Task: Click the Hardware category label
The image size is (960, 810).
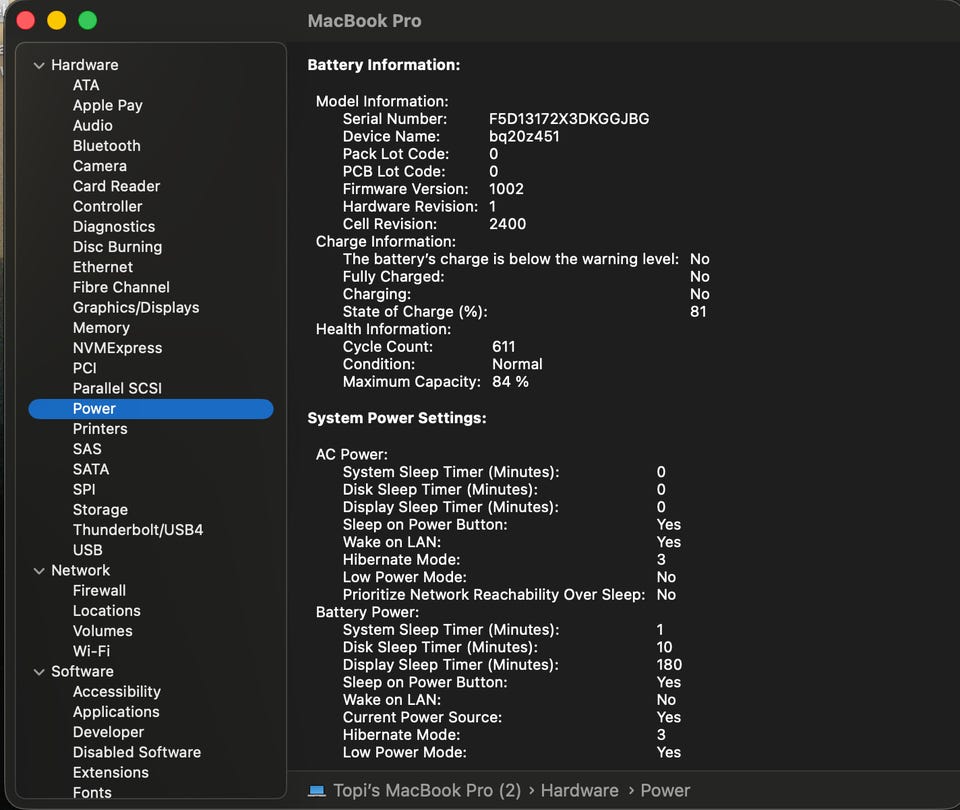Action: [84, 65]
